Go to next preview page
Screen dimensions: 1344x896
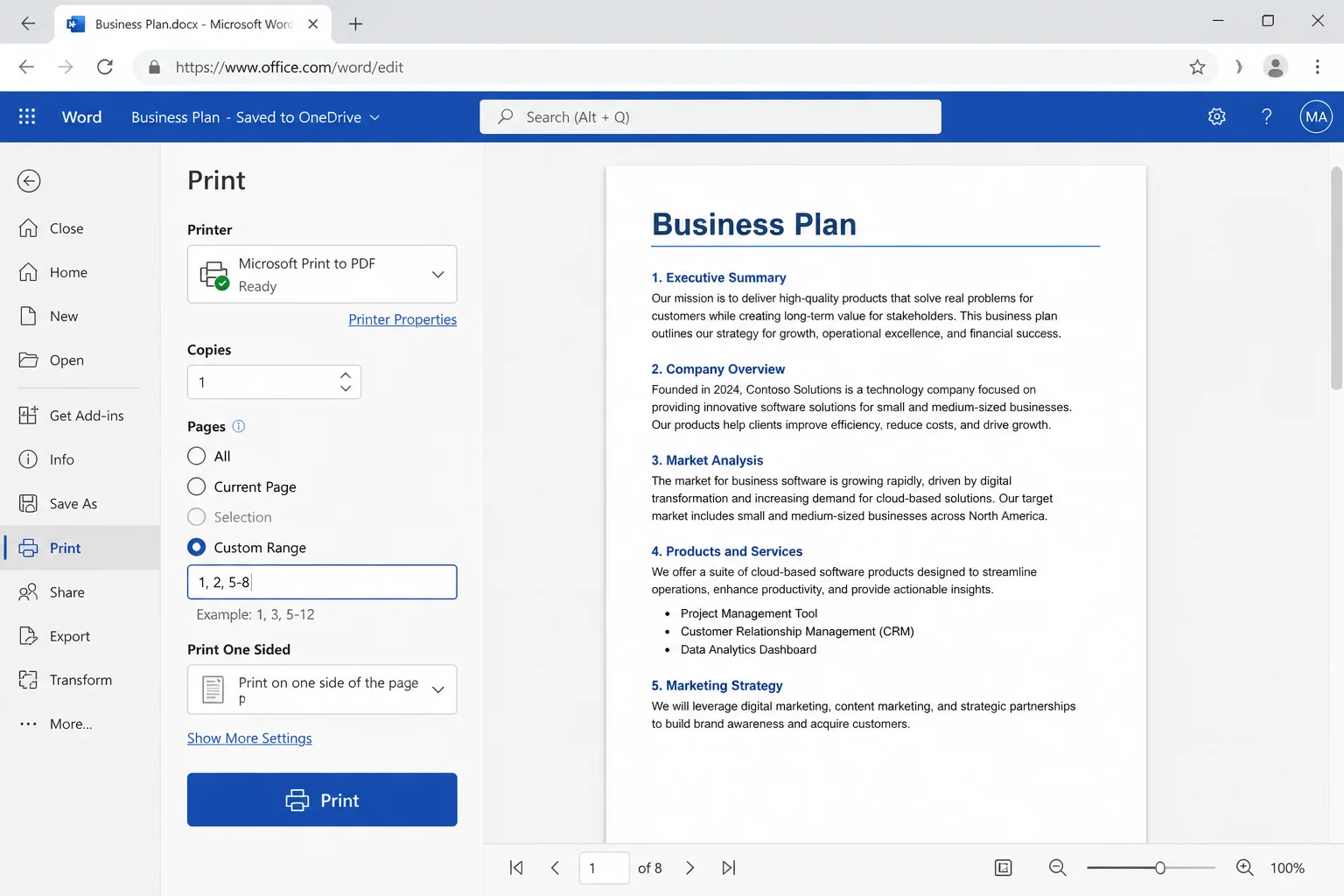[x=689, y=868]
